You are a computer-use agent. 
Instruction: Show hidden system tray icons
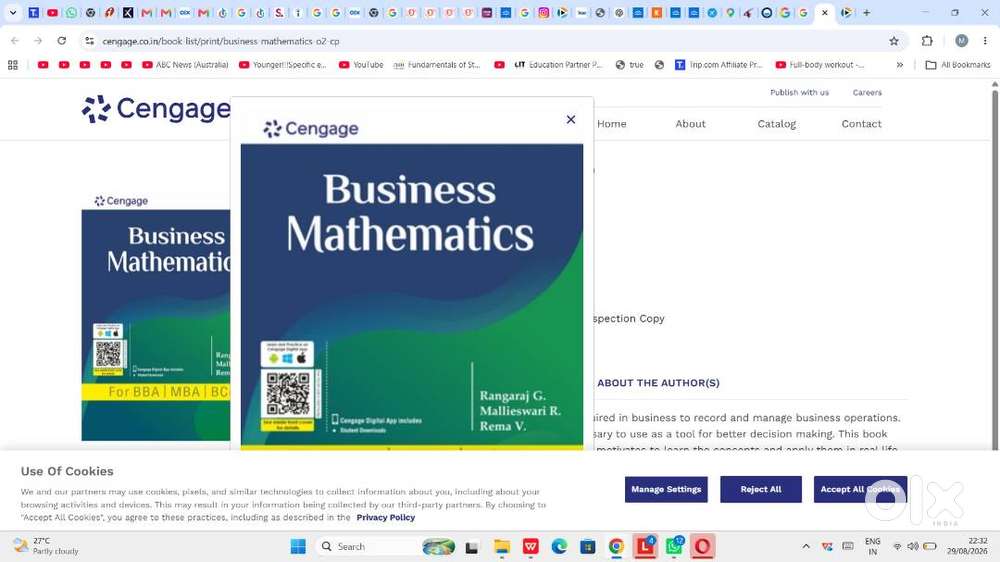click(806, 546)
